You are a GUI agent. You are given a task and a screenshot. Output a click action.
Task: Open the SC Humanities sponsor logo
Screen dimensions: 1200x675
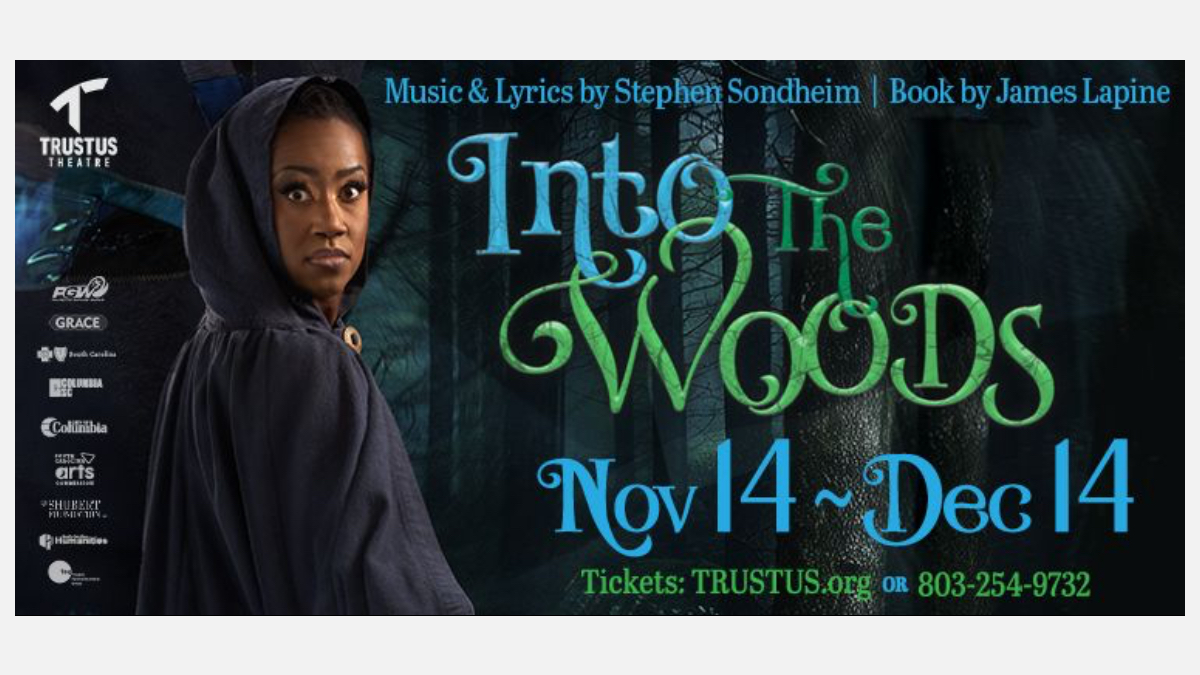point(73,541)
